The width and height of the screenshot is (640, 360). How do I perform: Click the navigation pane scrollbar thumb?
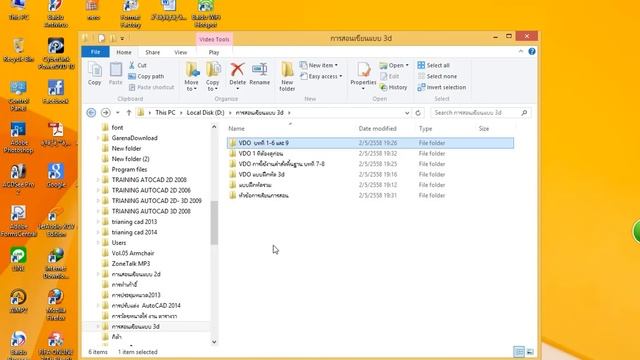click(214, 223)
